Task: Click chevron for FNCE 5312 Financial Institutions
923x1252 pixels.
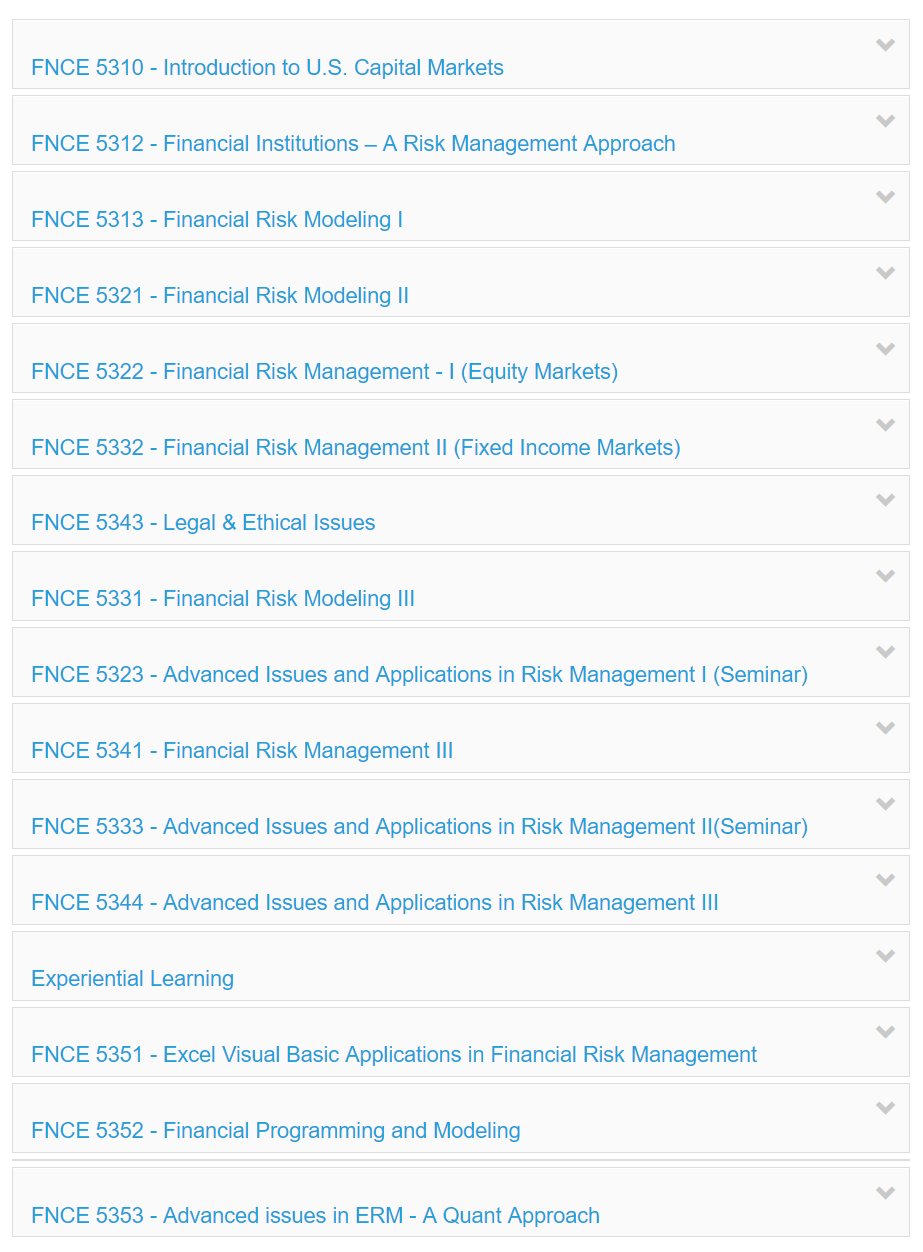Action: (885, 121)
